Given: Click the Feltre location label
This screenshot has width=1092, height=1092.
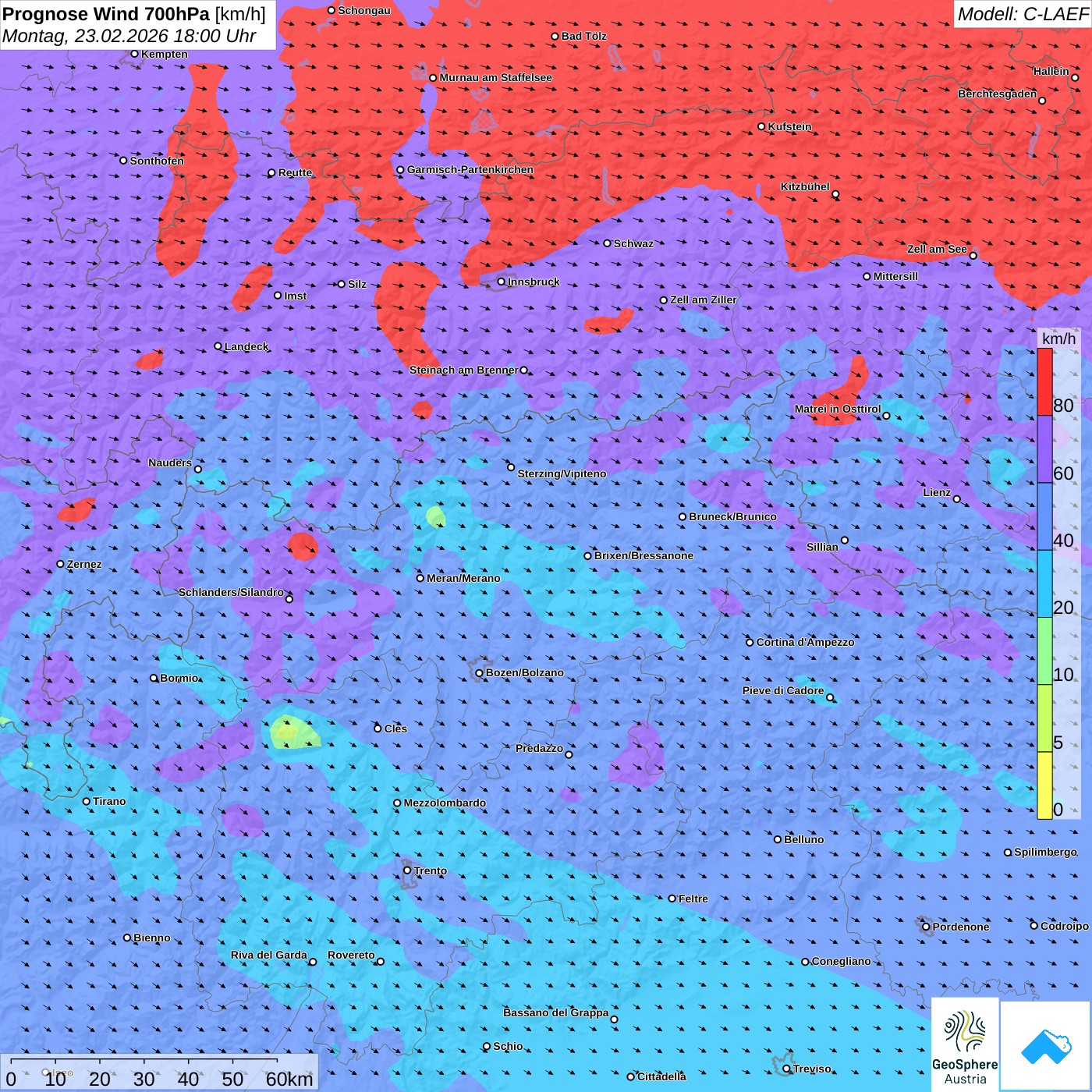Looking at the screenshot, I should click(x=693, y=899).
